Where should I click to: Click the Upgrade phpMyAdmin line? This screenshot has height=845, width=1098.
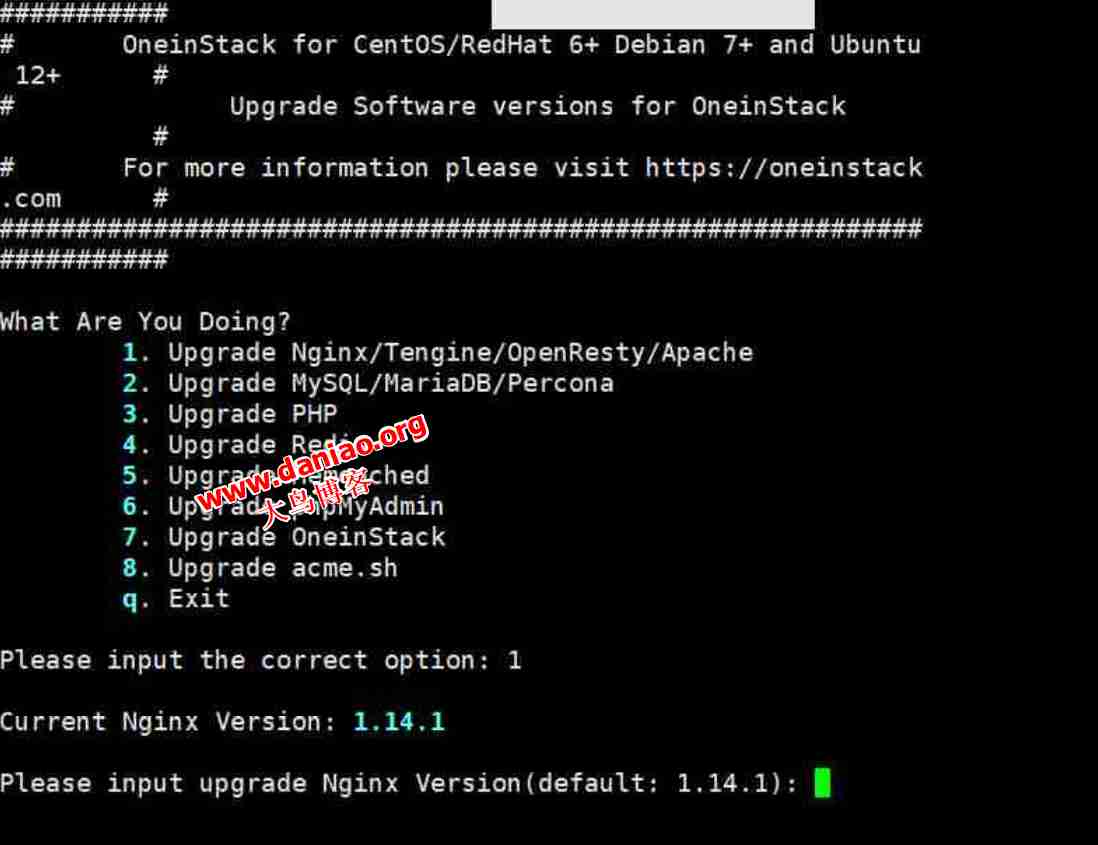283,507
